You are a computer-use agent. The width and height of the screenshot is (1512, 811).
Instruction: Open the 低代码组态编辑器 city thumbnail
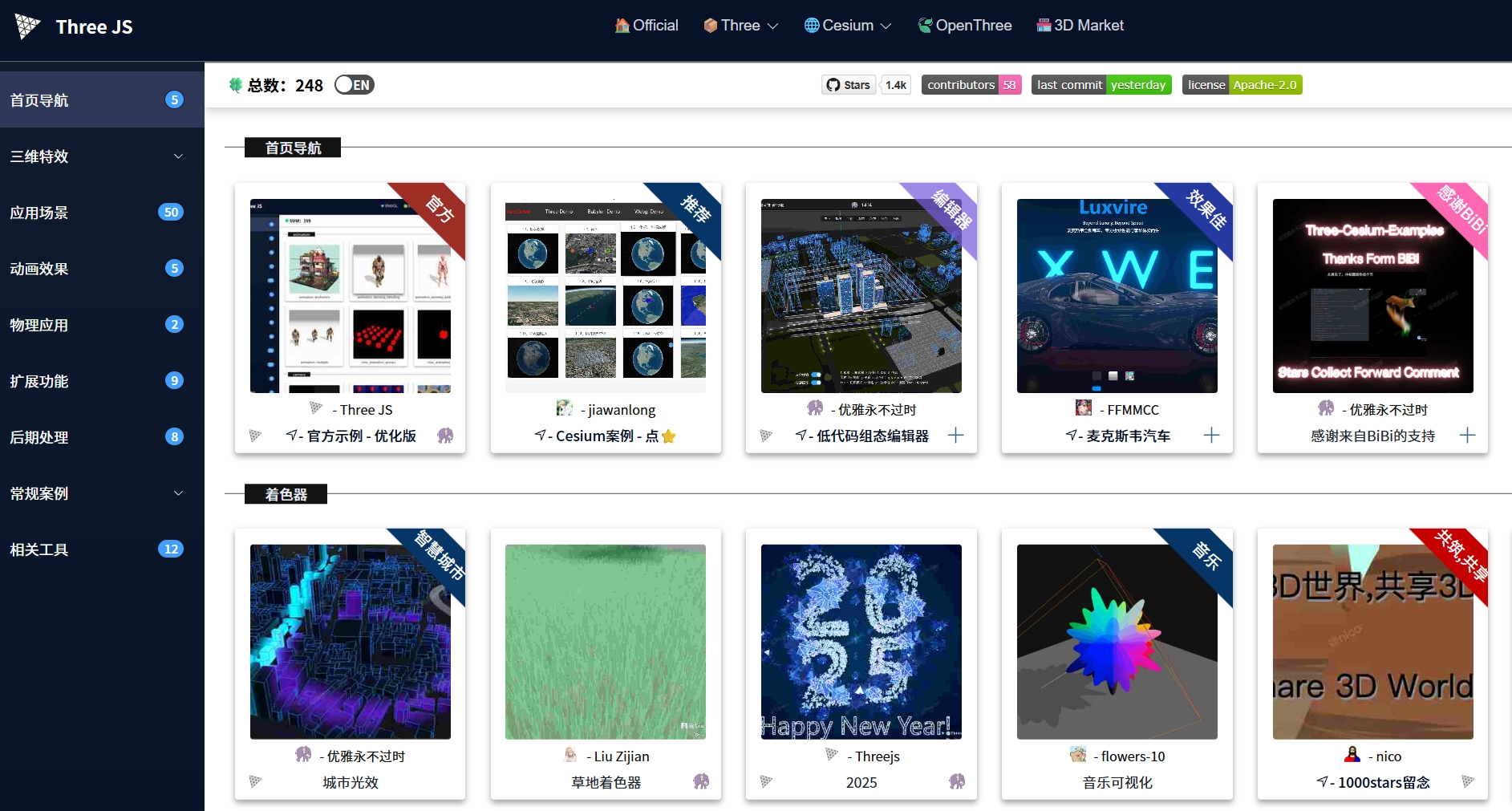point(861,296)
